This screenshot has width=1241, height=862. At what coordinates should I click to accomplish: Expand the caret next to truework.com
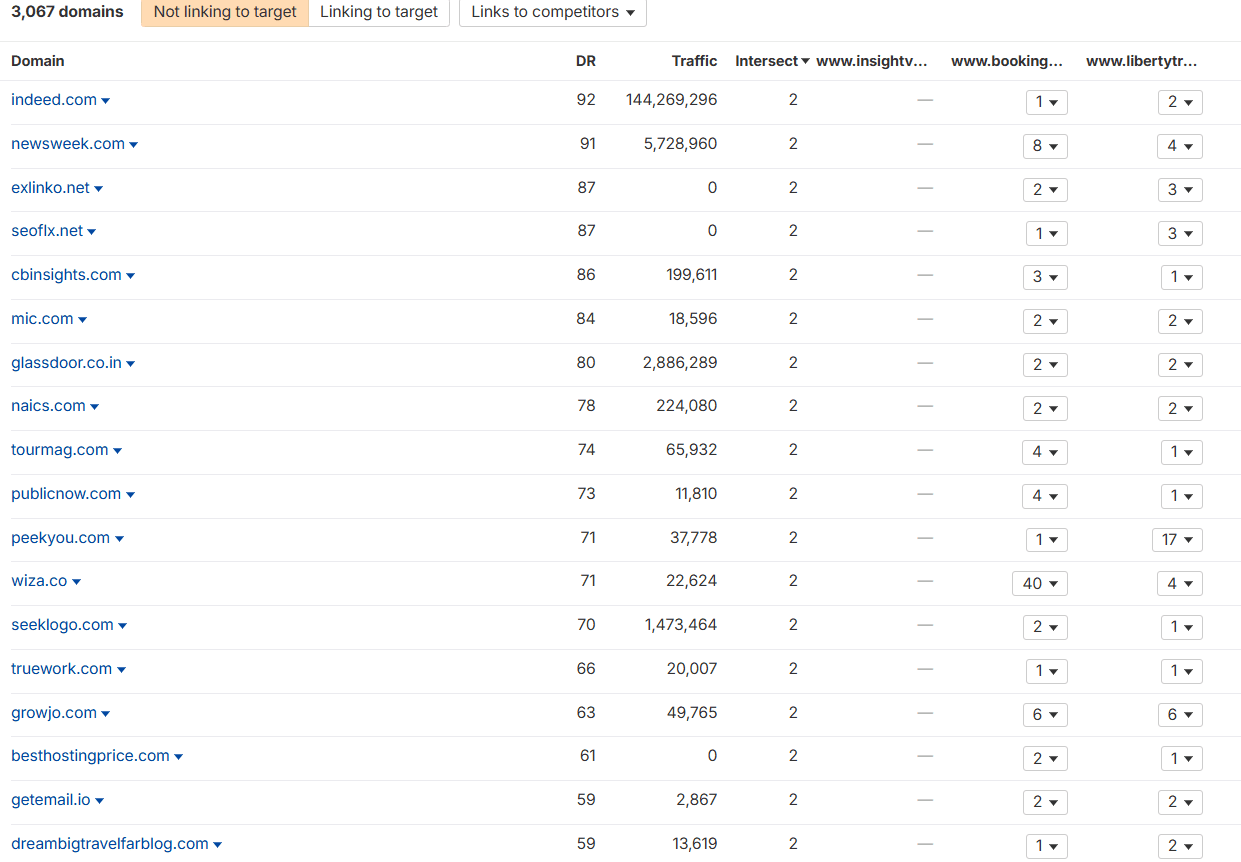click(121, 670)
